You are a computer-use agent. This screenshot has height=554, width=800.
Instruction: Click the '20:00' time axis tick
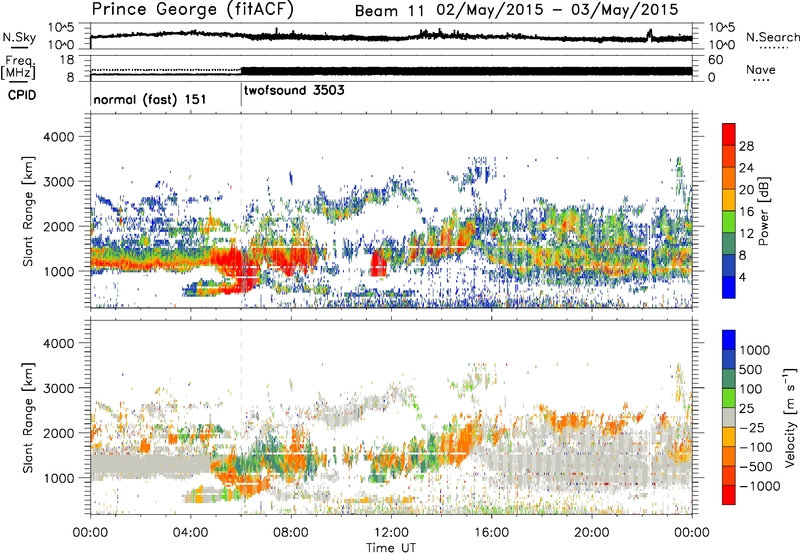[x=591, y=533]
